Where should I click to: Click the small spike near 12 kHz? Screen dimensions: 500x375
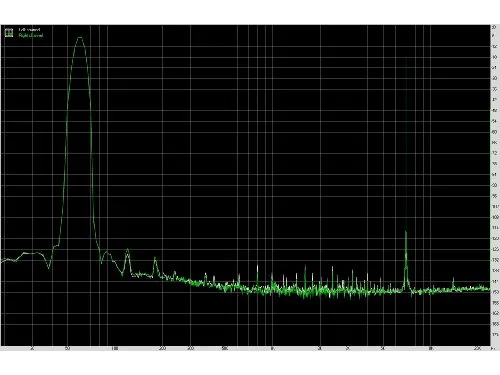click(453, 278)
